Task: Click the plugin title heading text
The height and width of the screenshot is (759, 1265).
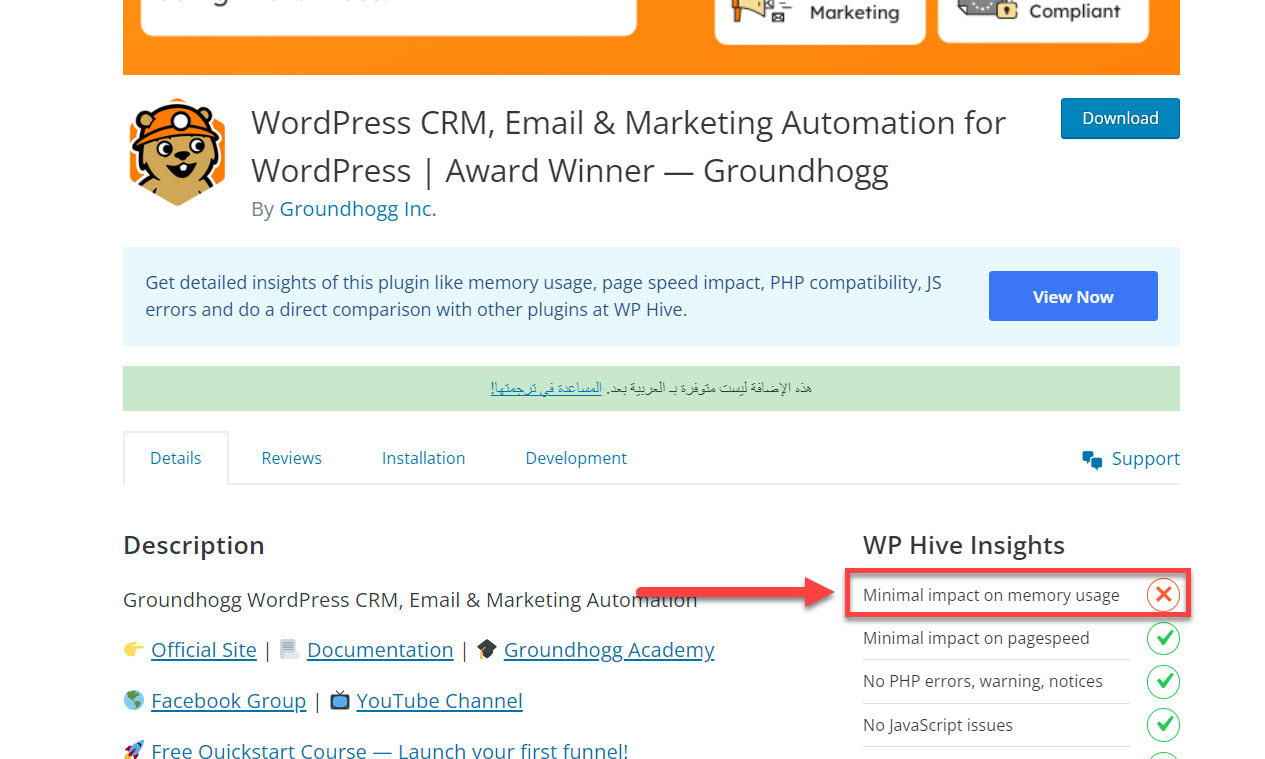Action: [628, 147]
